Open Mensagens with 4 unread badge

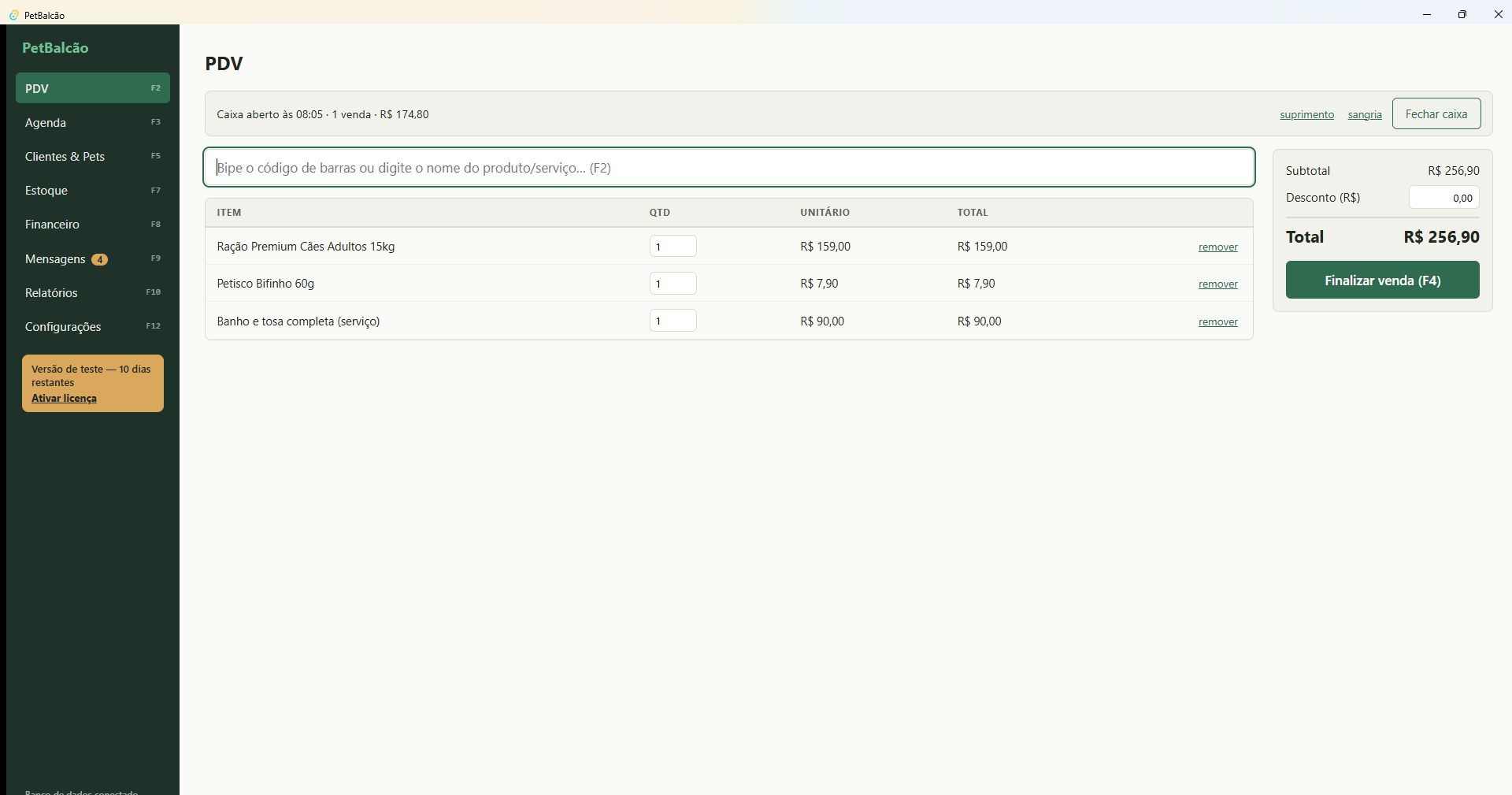(x=93, y=258)
